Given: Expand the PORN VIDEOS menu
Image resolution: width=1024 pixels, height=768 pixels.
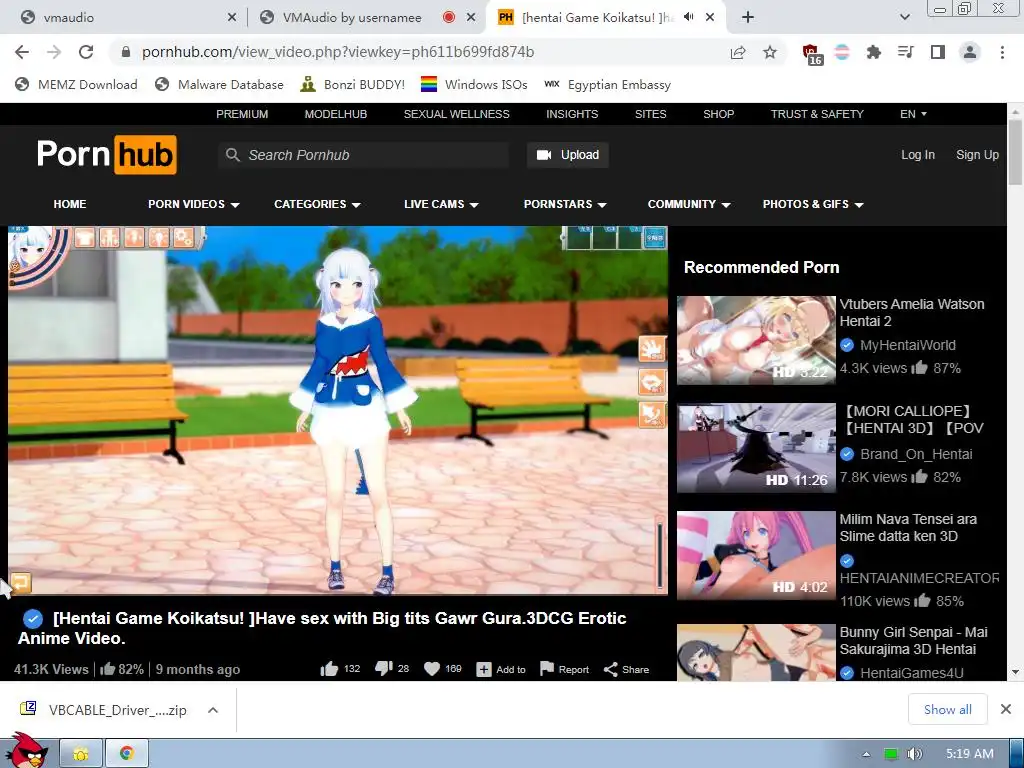Looking at the screenshot, I should (x=194, y=204).
